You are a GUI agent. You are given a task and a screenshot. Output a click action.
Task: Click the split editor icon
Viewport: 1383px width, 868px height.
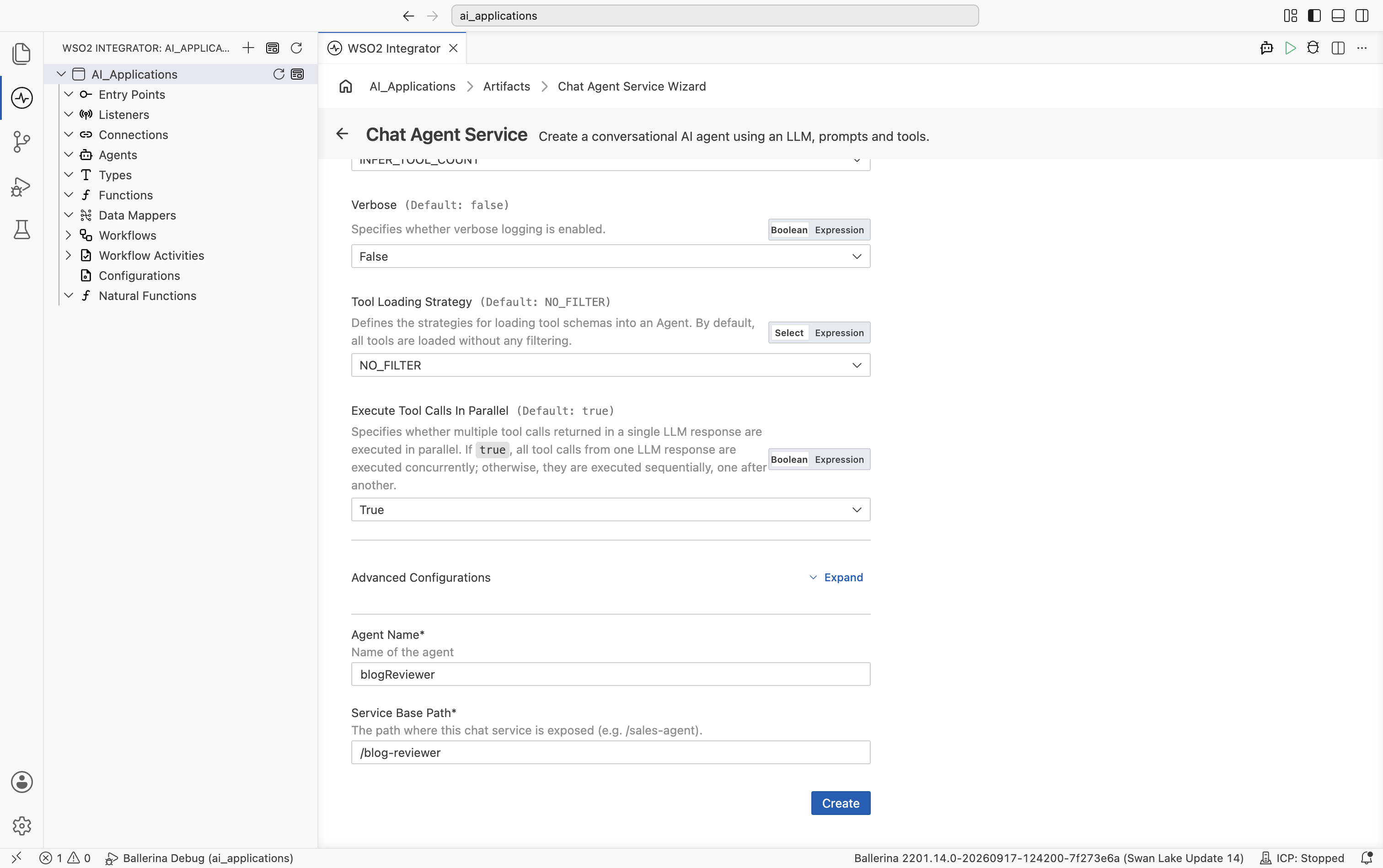click(1338, 48)
